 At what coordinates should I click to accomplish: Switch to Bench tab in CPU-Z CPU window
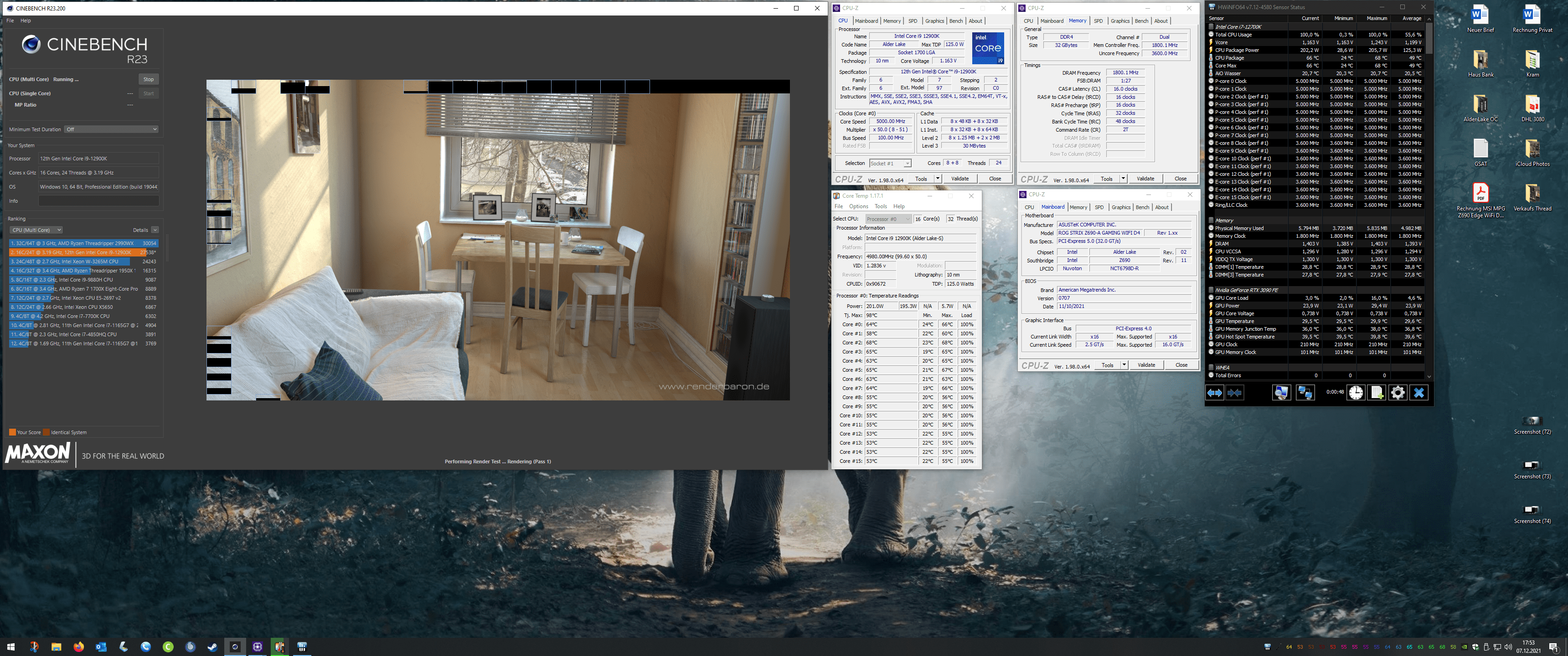coord(956,20)
